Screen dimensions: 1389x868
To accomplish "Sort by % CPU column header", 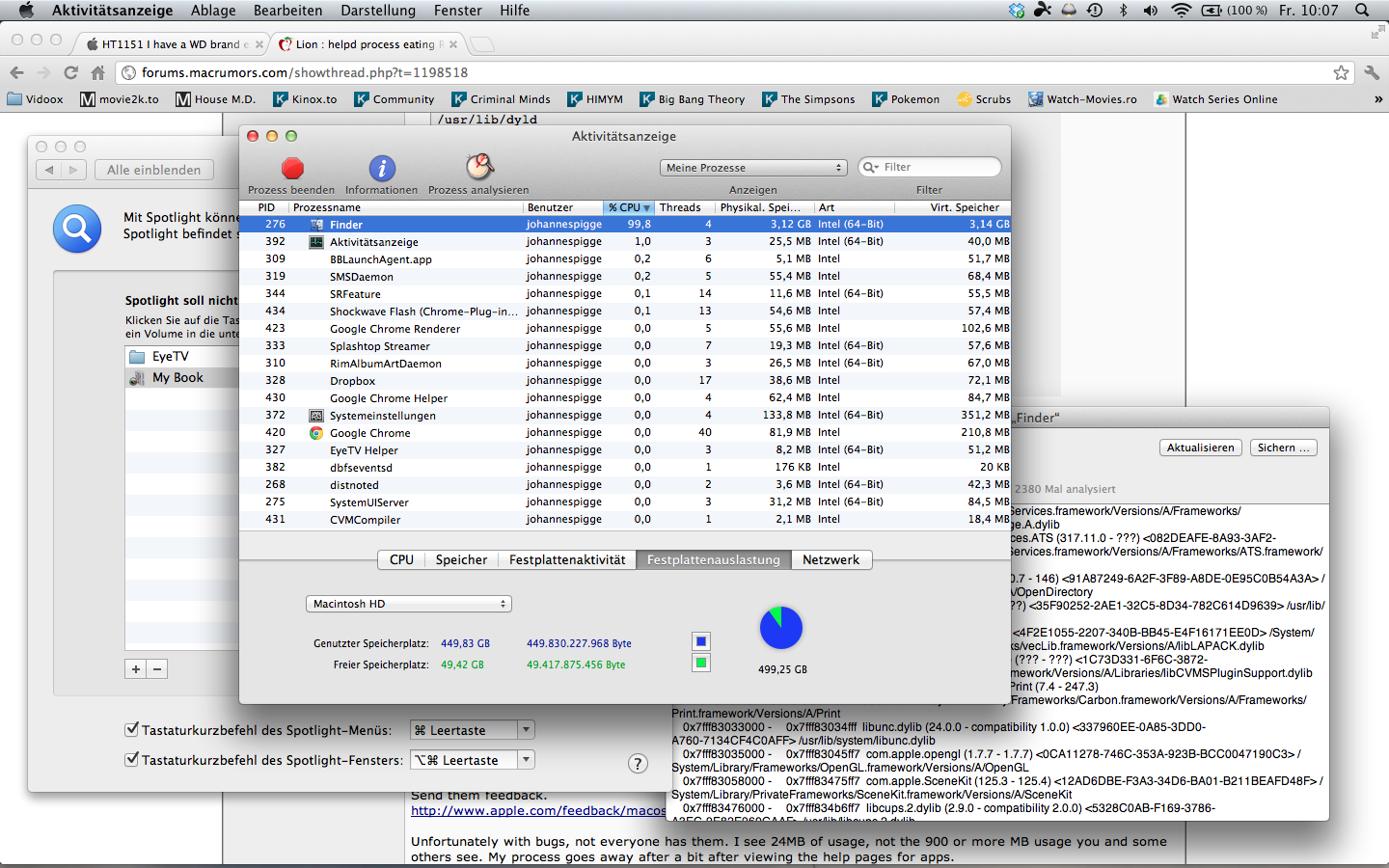I will point(629,207).
